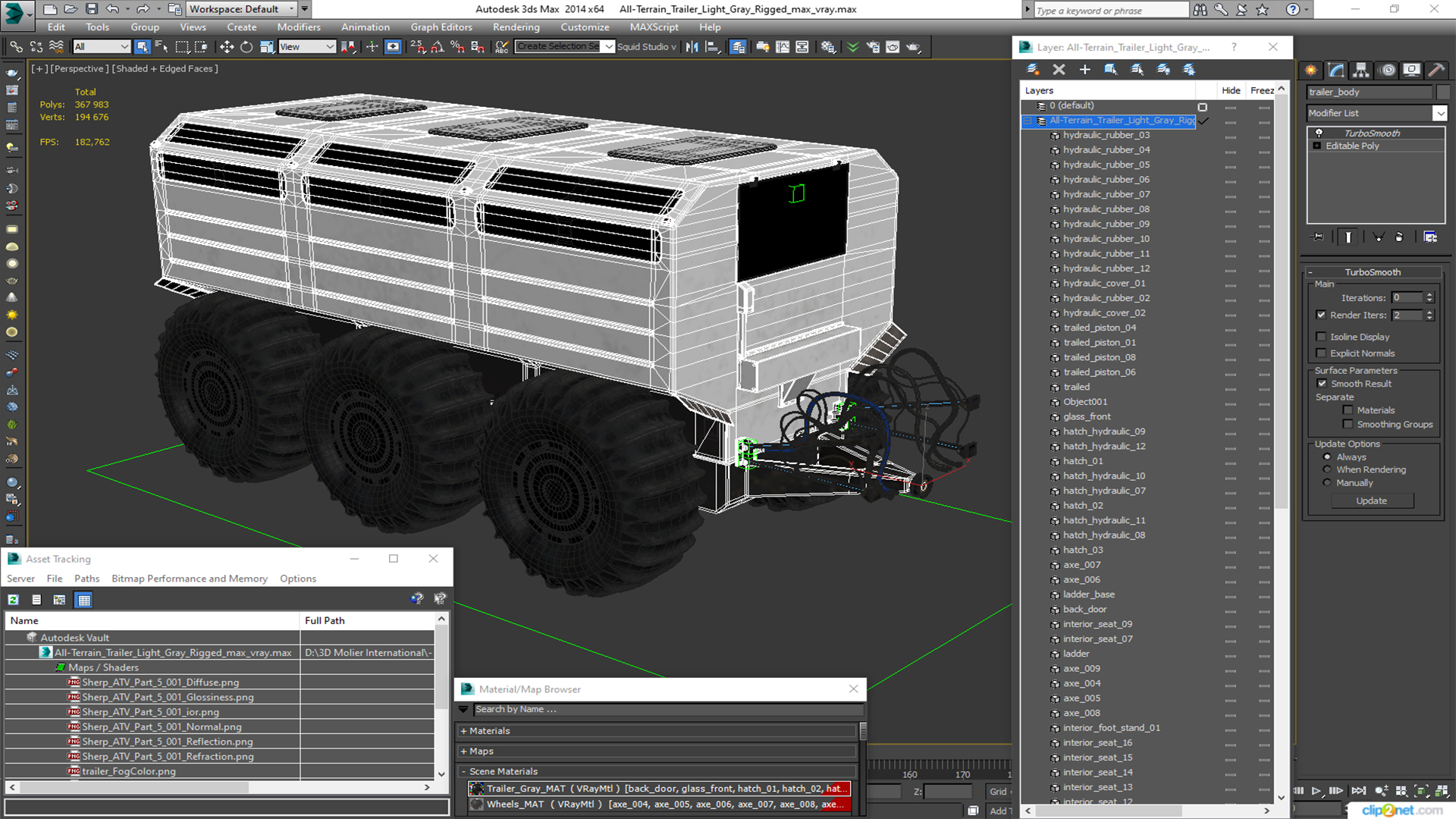1456x819 pixels.
Task: Enable Separate by Materials checkbox
Action: pos(1348,410)
